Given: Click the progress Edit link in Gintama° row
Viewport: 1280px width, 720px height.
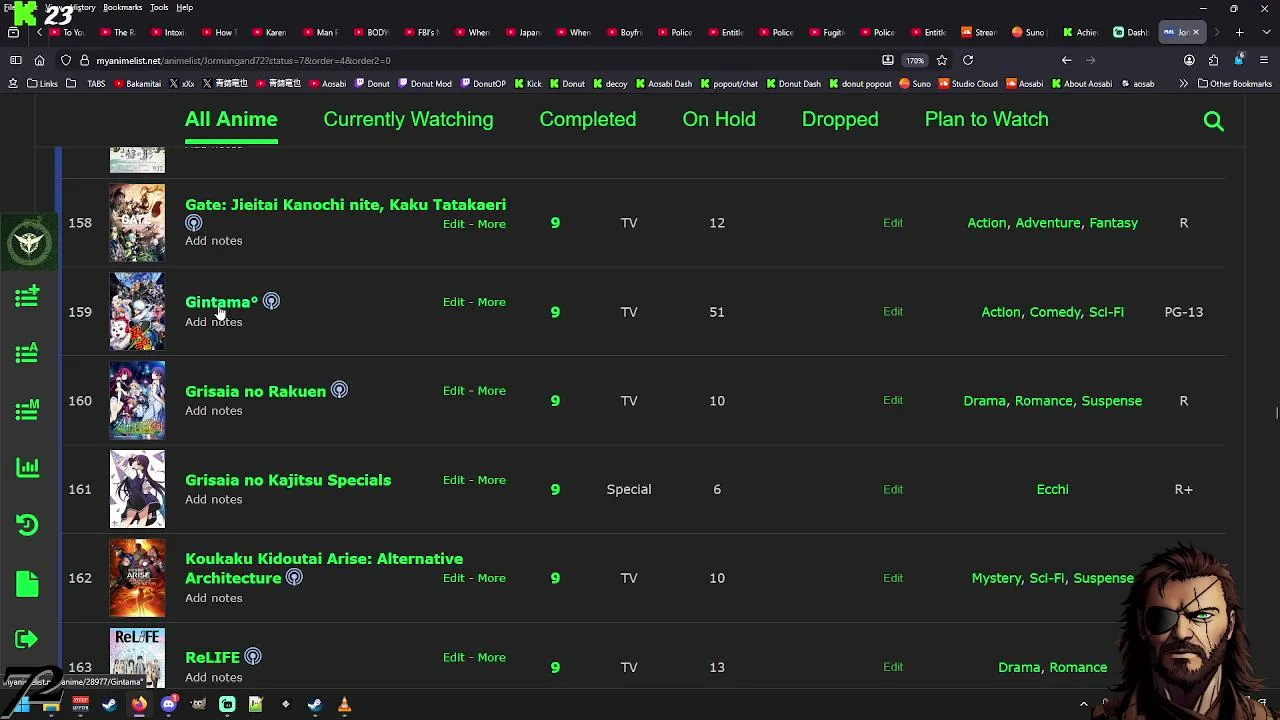Looking at the screenshot, I should (x=893, y=312).
